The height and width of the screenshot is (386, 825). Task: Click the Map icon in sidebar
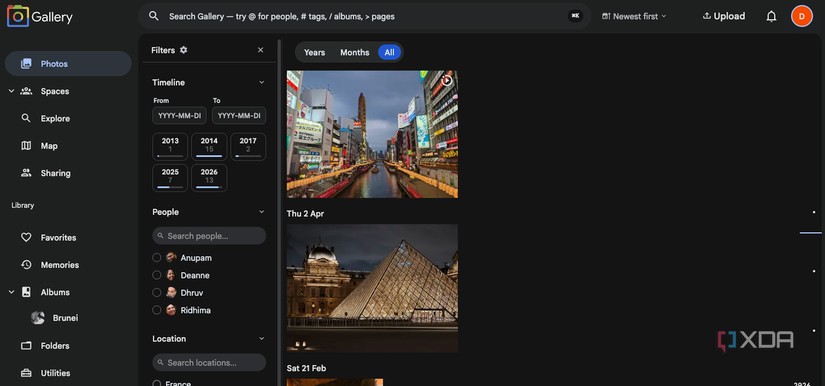[x=26, y=146]
